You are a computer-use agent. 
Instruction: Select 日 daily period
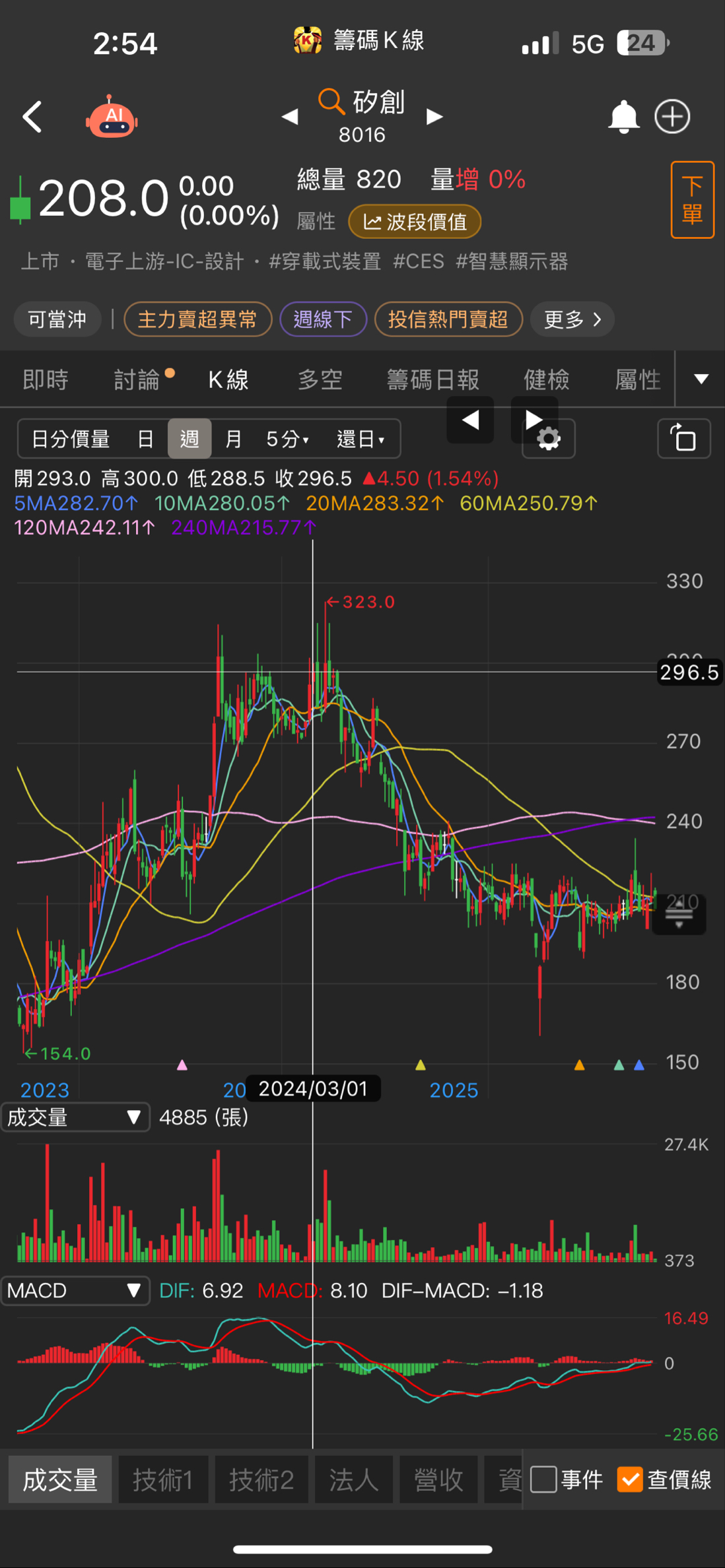[x=145, y=439]
